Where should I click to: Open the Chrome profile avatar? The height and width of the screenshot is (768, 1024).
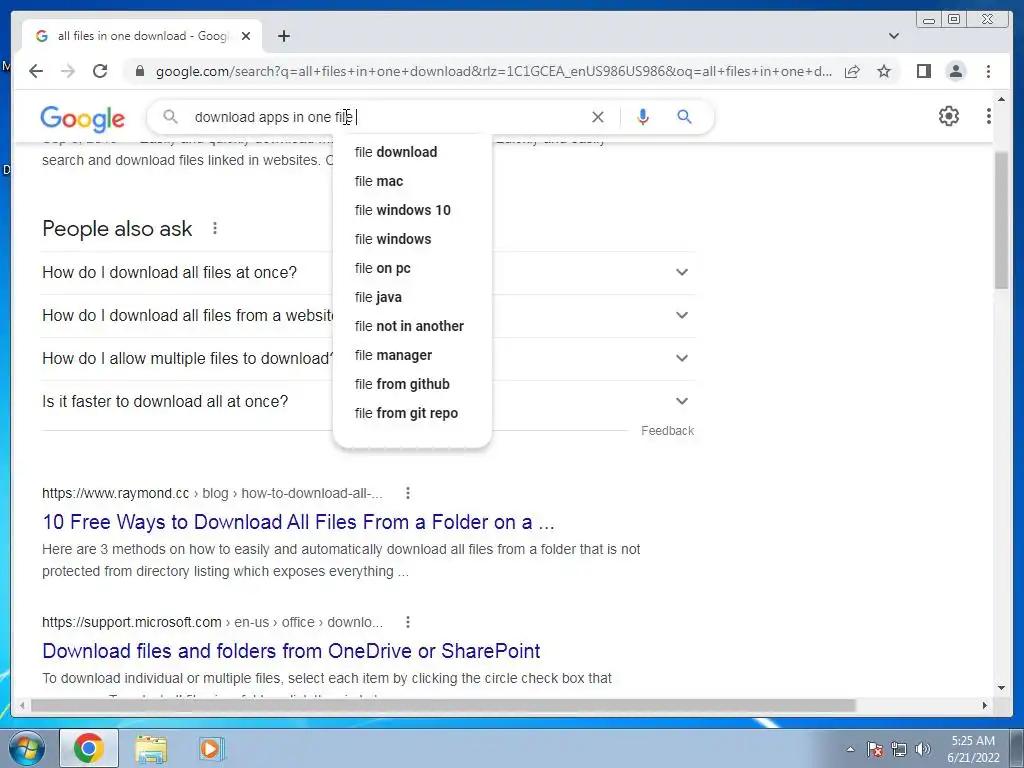coord(955,71)
